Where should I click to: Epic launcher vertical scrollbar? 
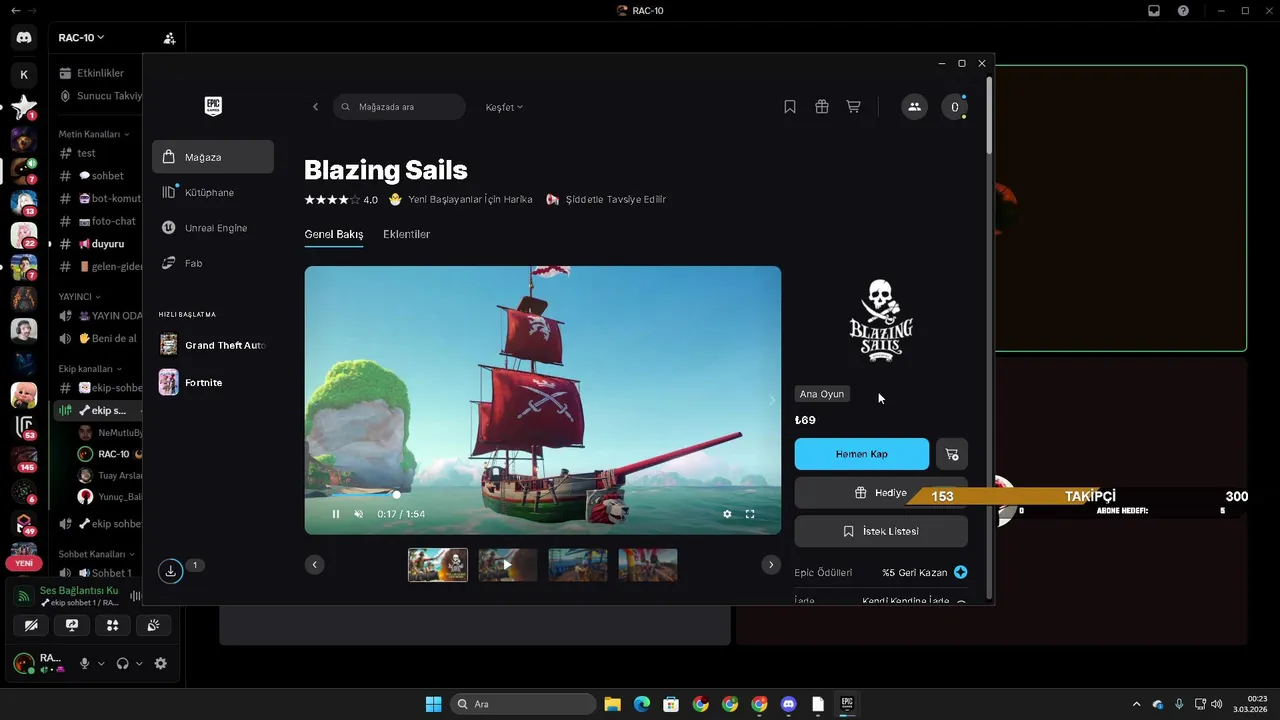coord(990,115)
